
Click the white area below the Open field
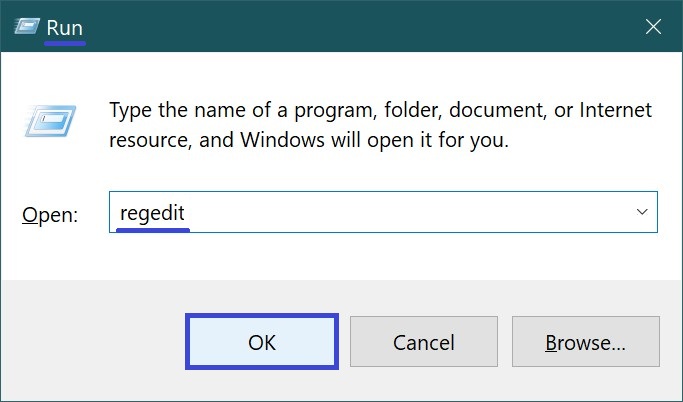click(x=380, y=257)
